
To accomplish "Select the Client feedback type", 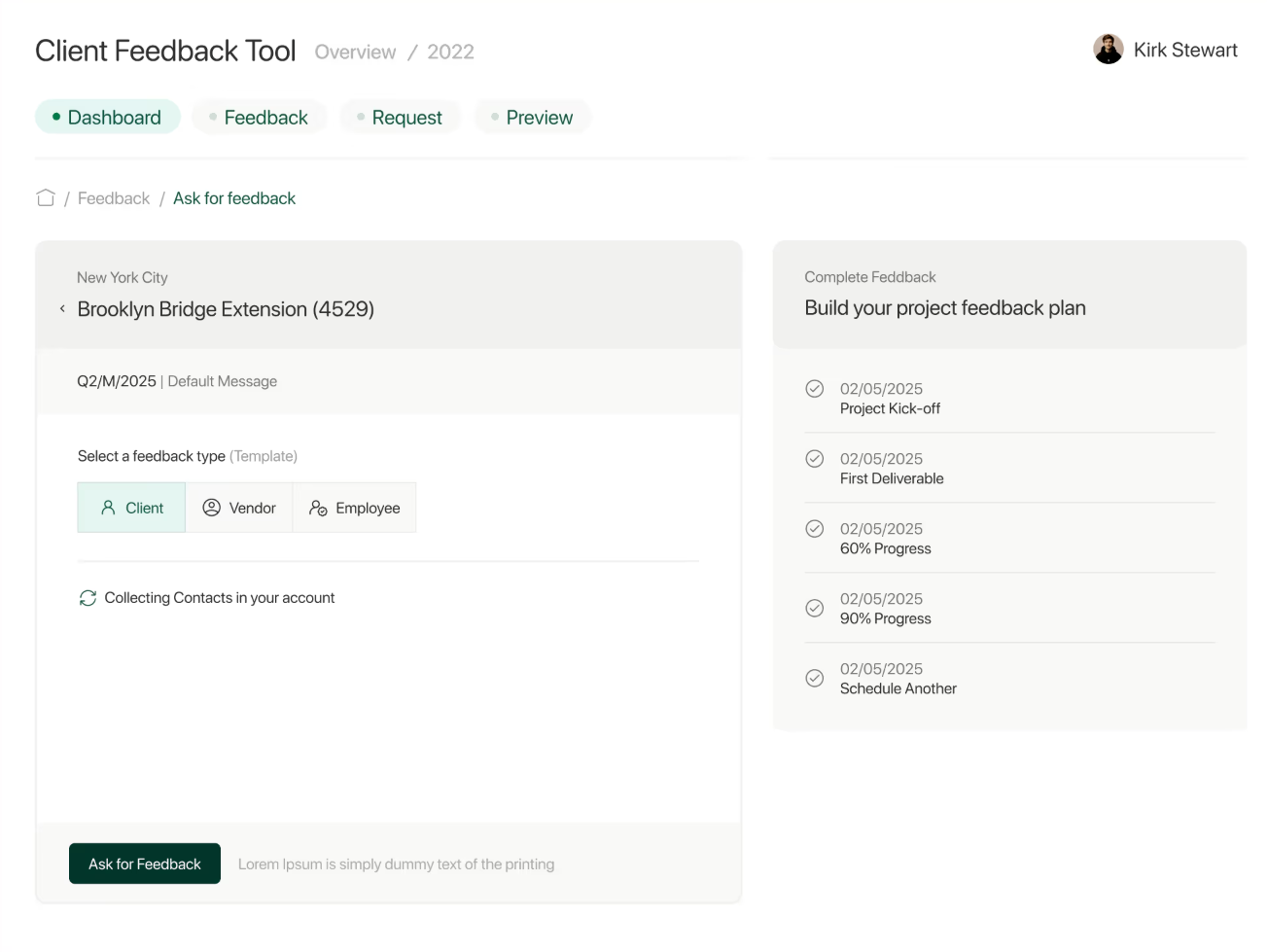I will pos(130,507).
